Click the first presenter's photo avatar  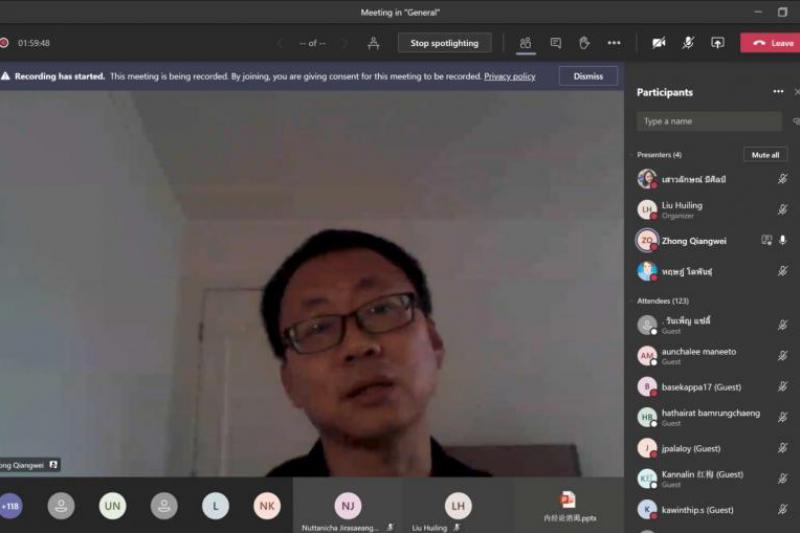(647, 179)
